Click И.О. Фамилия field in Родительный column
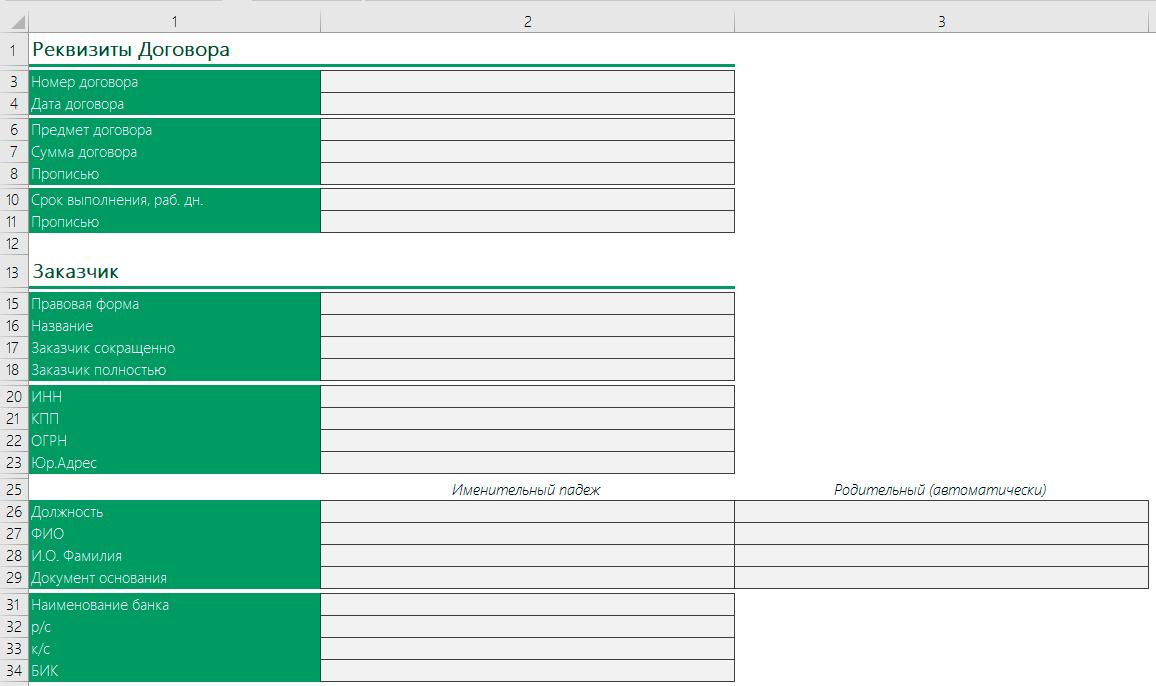Image resolution: width=1156 pixels, height=686 pixels. [941, 555]
